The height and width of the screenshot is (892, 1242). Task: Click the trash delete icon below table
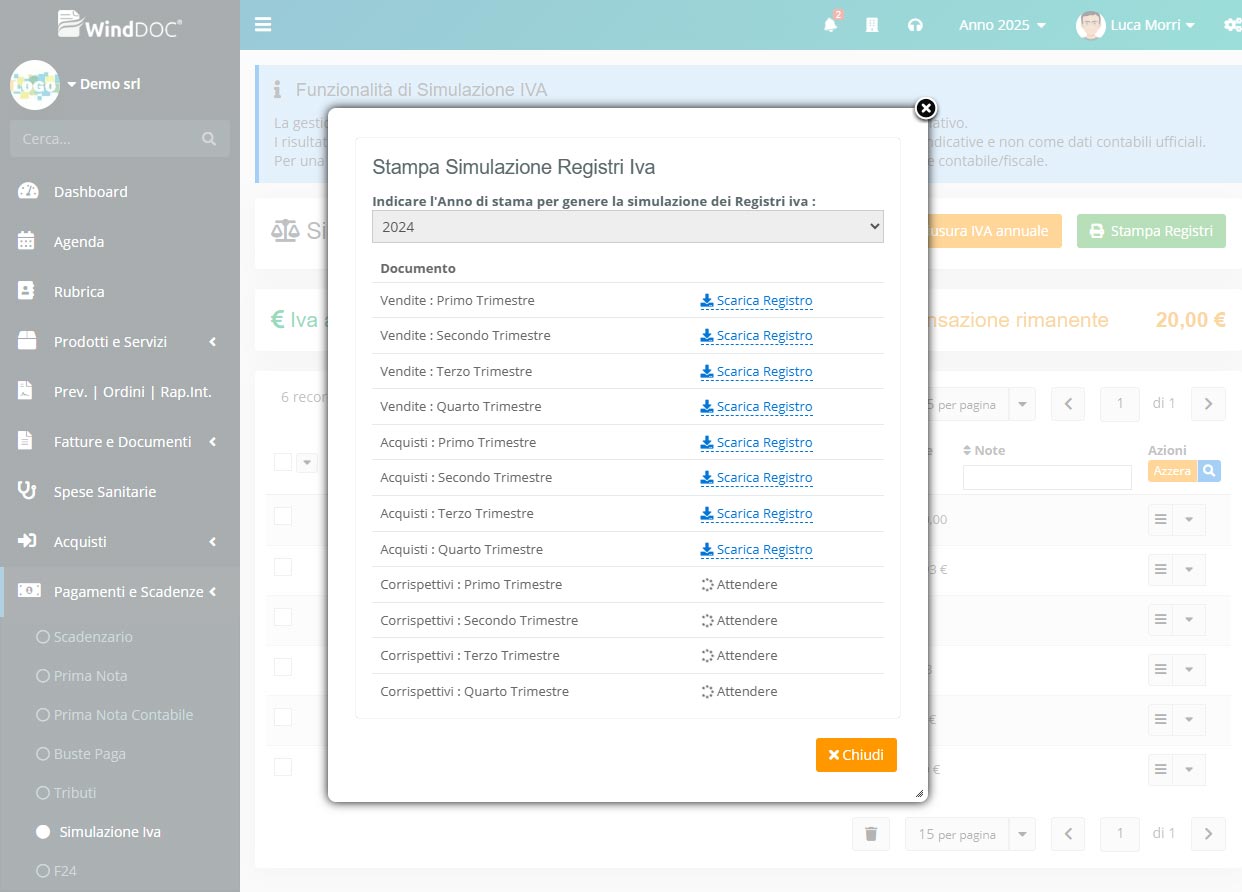tap(870, 834)
